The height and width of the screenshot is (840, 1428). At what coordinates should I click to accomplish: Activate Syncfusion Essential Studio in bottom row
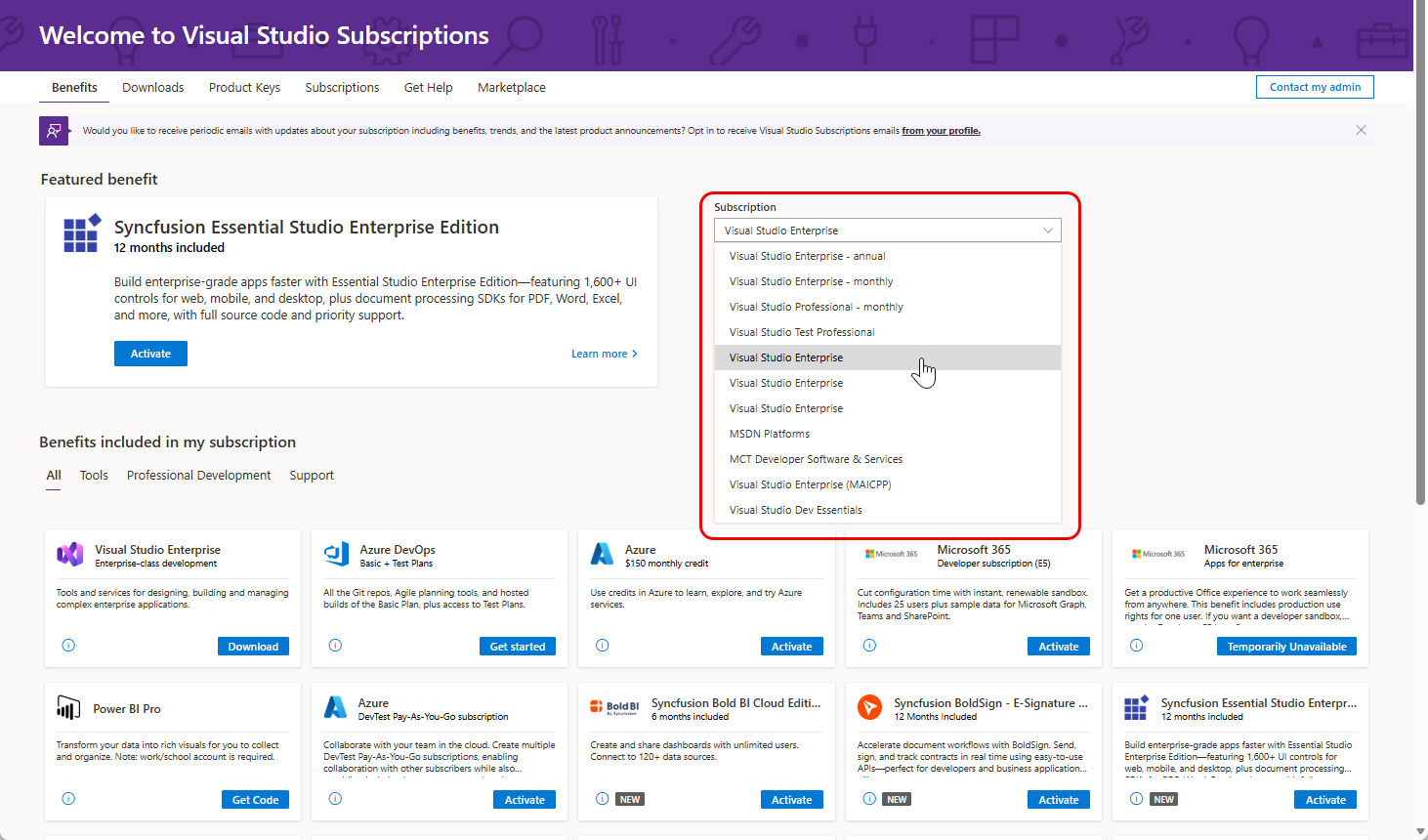tap(1325, 800)
